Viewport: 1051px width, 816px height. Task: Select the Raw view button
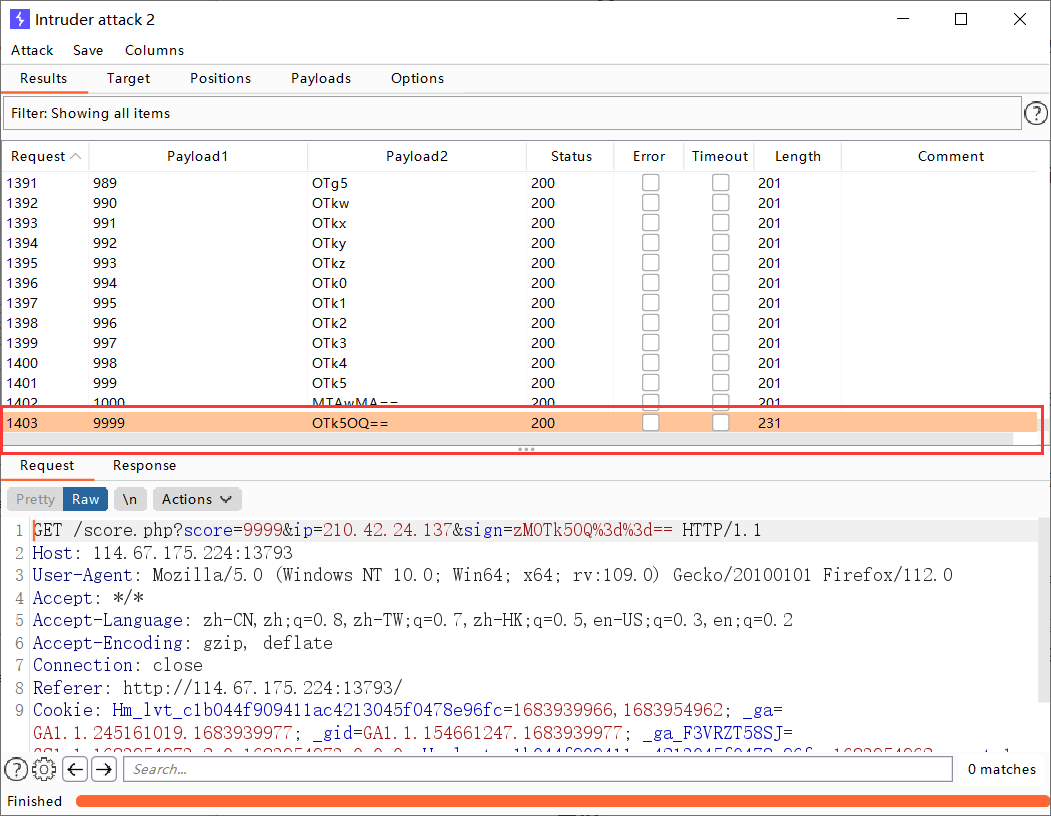click(86, 499)
